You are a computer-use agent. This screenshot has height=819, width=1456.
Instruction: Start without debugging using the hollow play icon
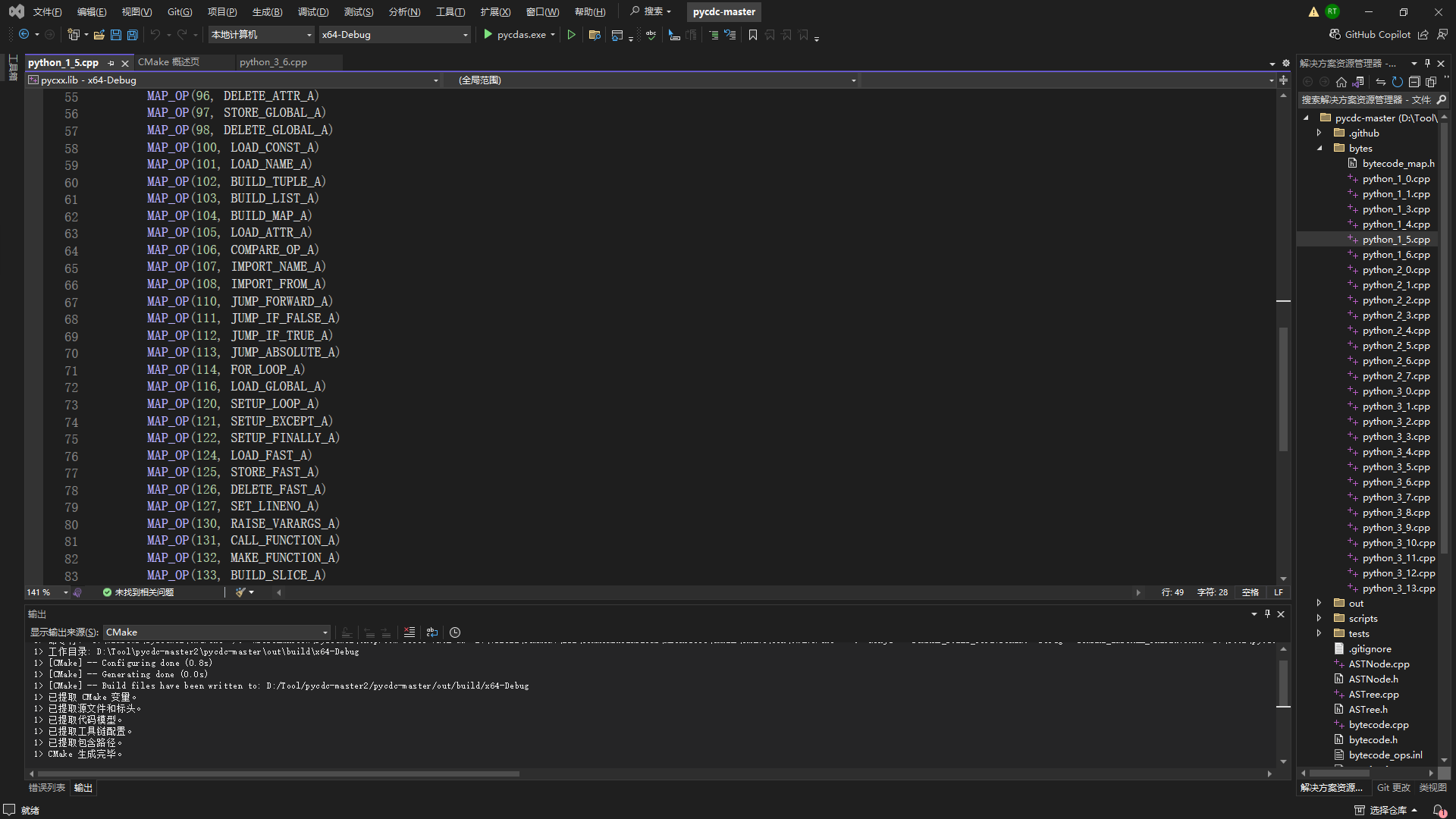(572, 35)
